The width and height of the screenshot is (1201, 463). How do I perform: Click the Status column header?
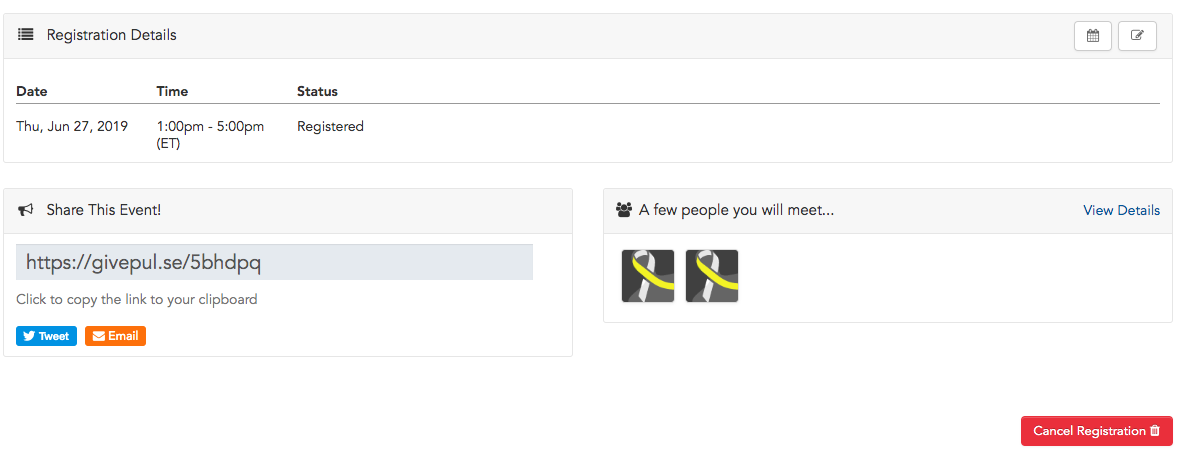click(x=317, y=91)
